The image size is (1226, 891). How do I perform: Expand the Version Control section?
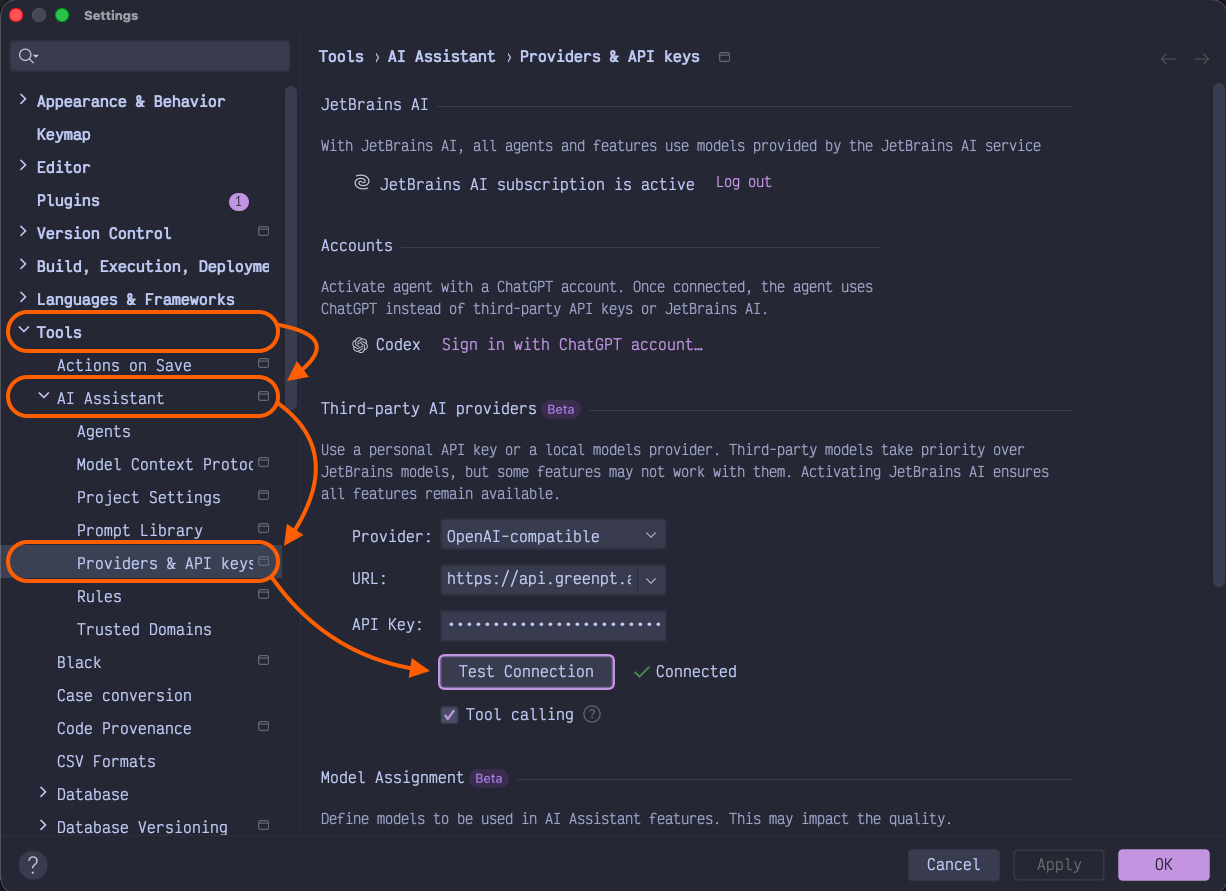click(23, 232)
